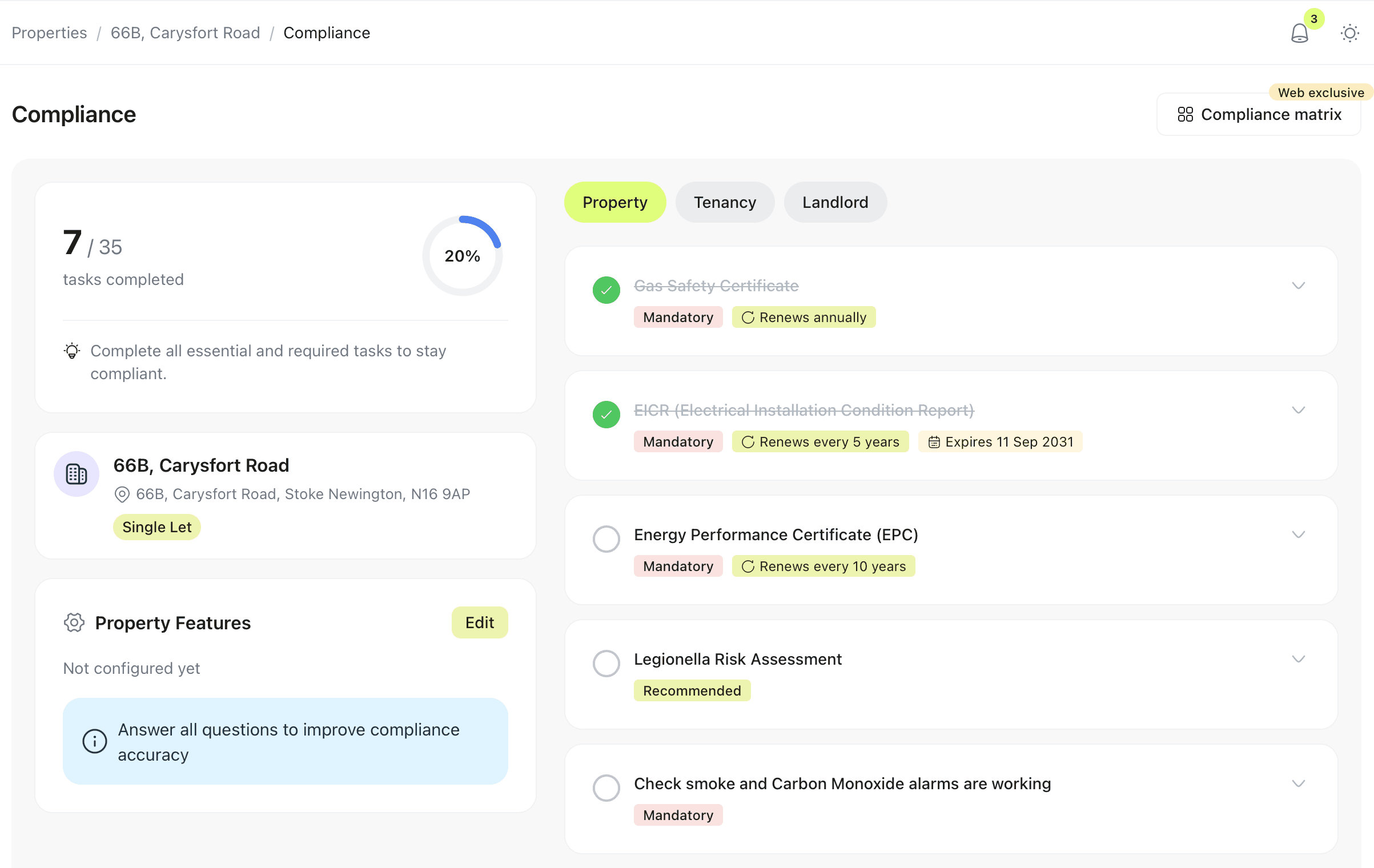Click the calendar icon in Expires 11 Sep 2031
This screenshot has height=868, width=1374.
pyautogui.click(x=934, y=442)
